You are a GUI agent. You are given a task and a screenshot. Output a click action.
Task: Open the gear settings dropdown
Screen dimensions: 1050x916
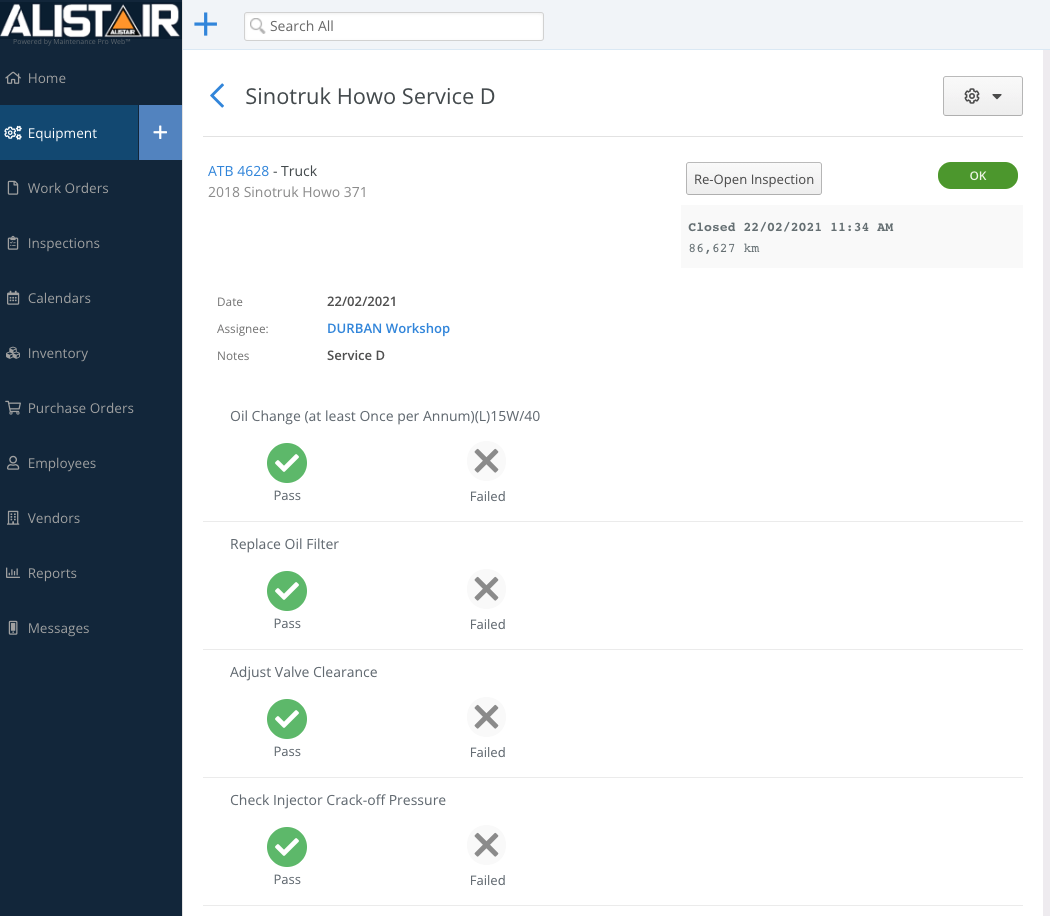[982, 96]
